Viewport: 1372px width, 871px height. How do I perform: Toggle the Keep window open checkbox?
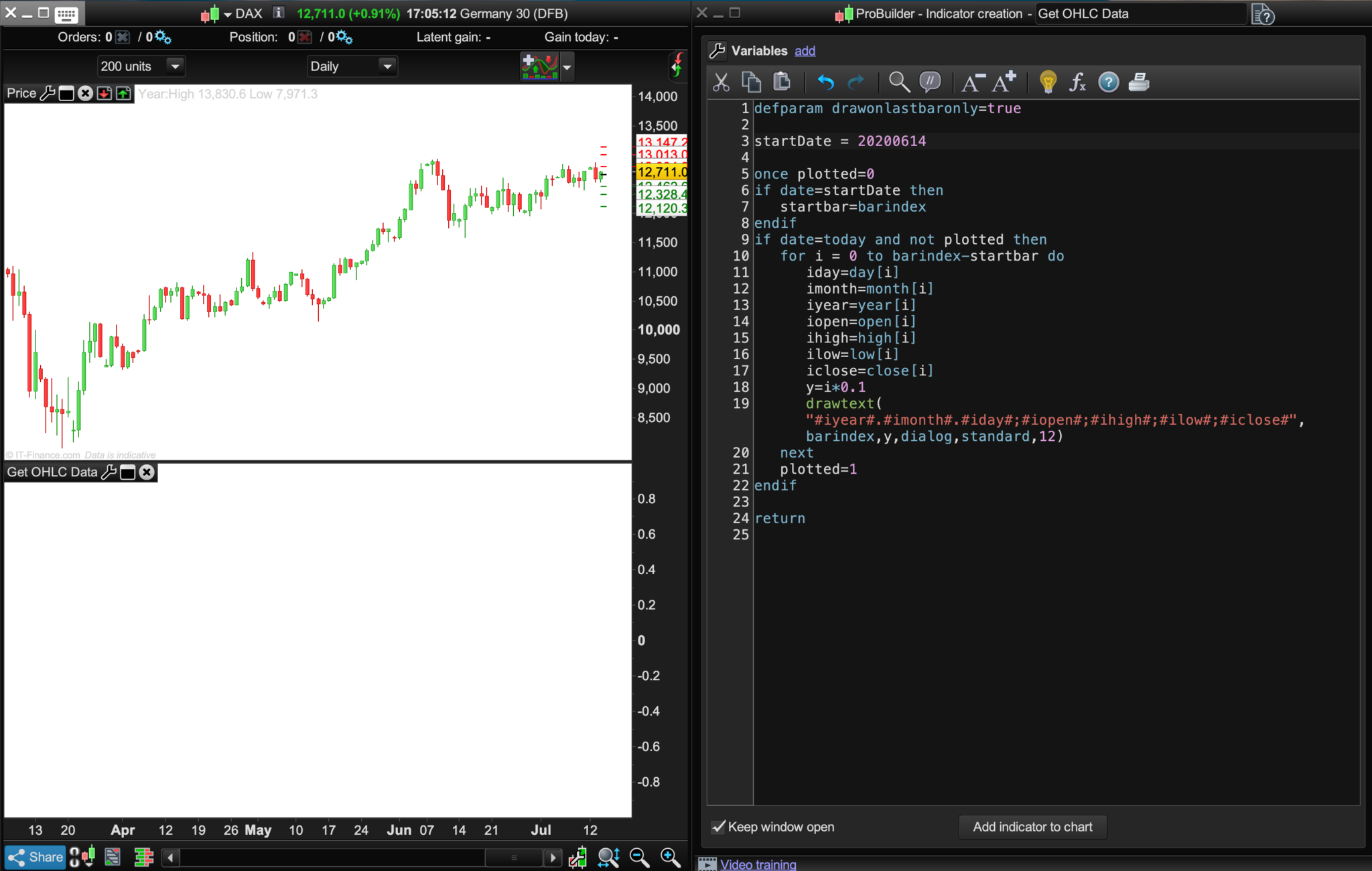coord(718,827)
